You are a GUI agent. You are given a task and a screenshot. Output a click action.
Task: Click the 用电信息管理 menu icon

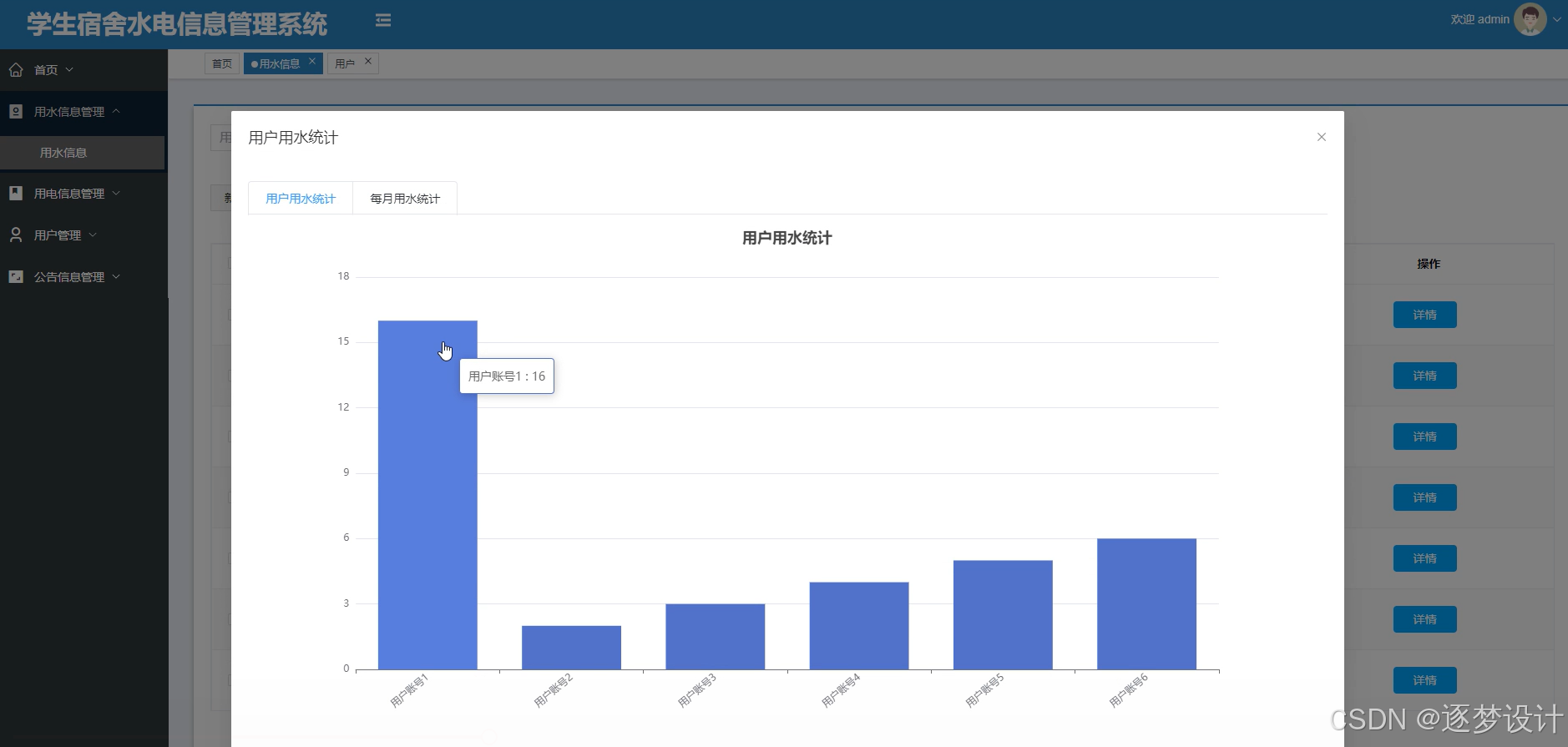click(16, 193)
